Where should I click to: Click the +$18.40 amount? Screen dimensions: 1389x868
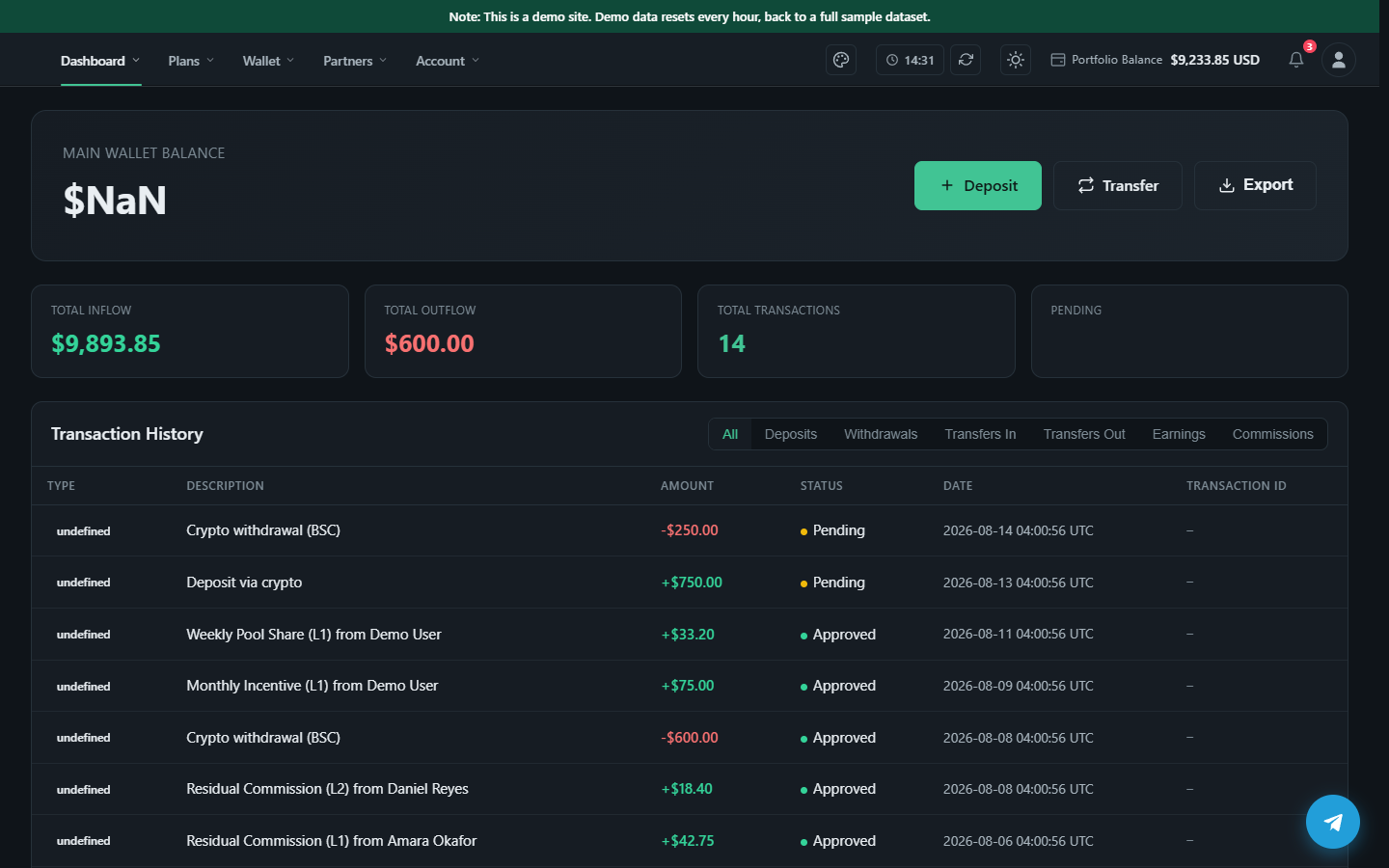pos(687,789)
